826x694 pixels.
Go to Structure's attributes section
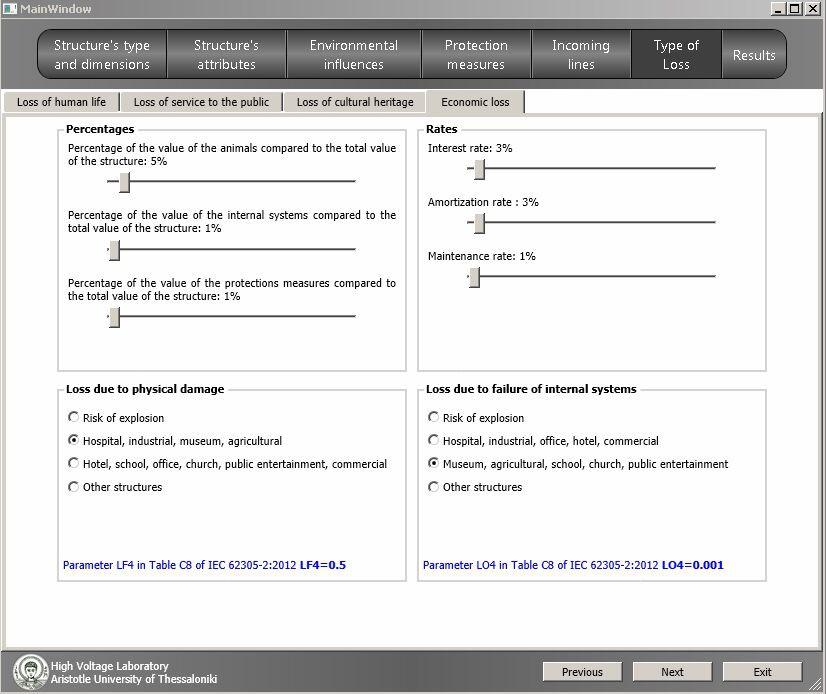[x=227, y=54]
